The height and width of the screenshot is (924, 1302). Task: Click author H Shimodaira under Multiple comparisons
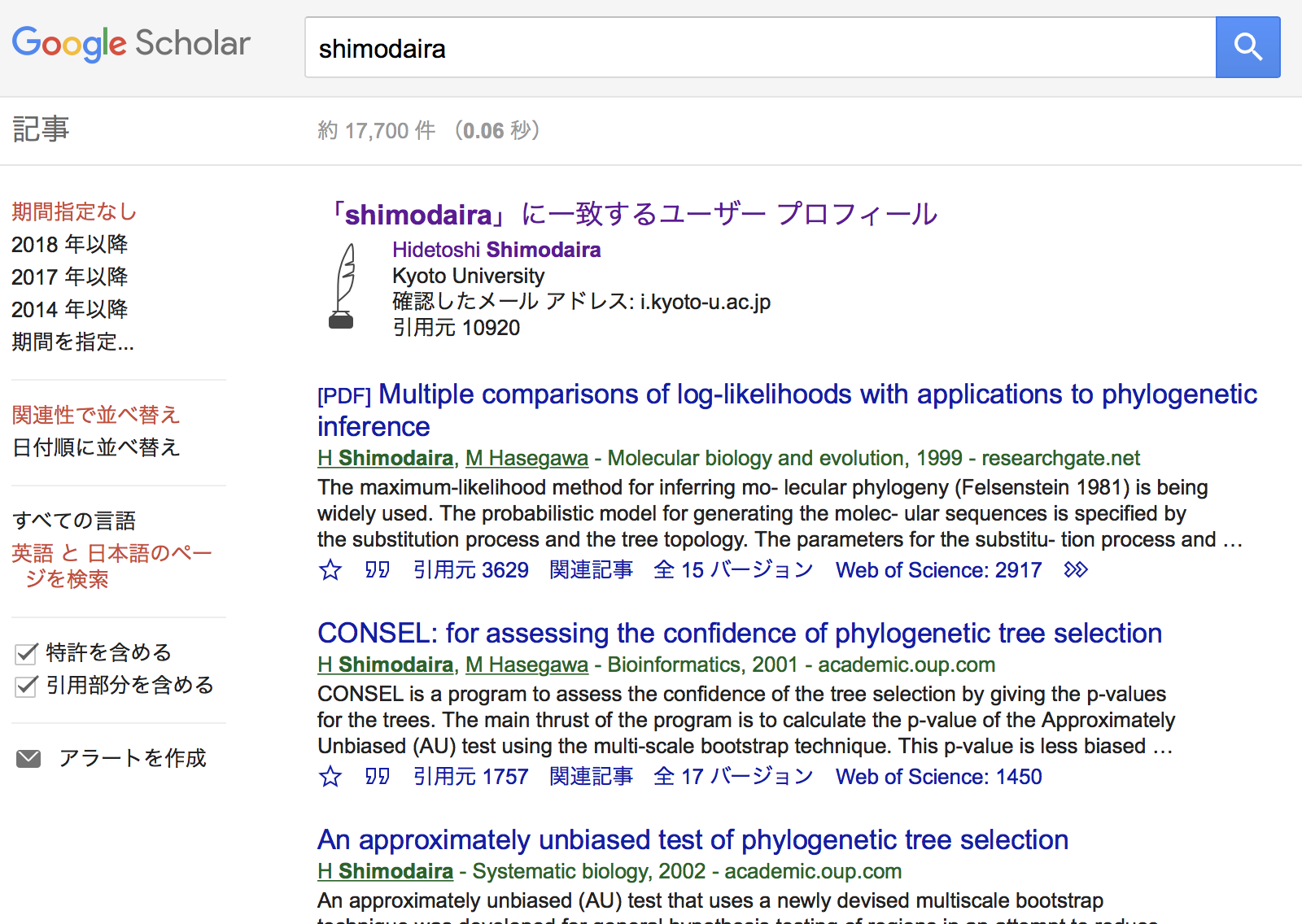pyautogui.click(x=385, y=458)
